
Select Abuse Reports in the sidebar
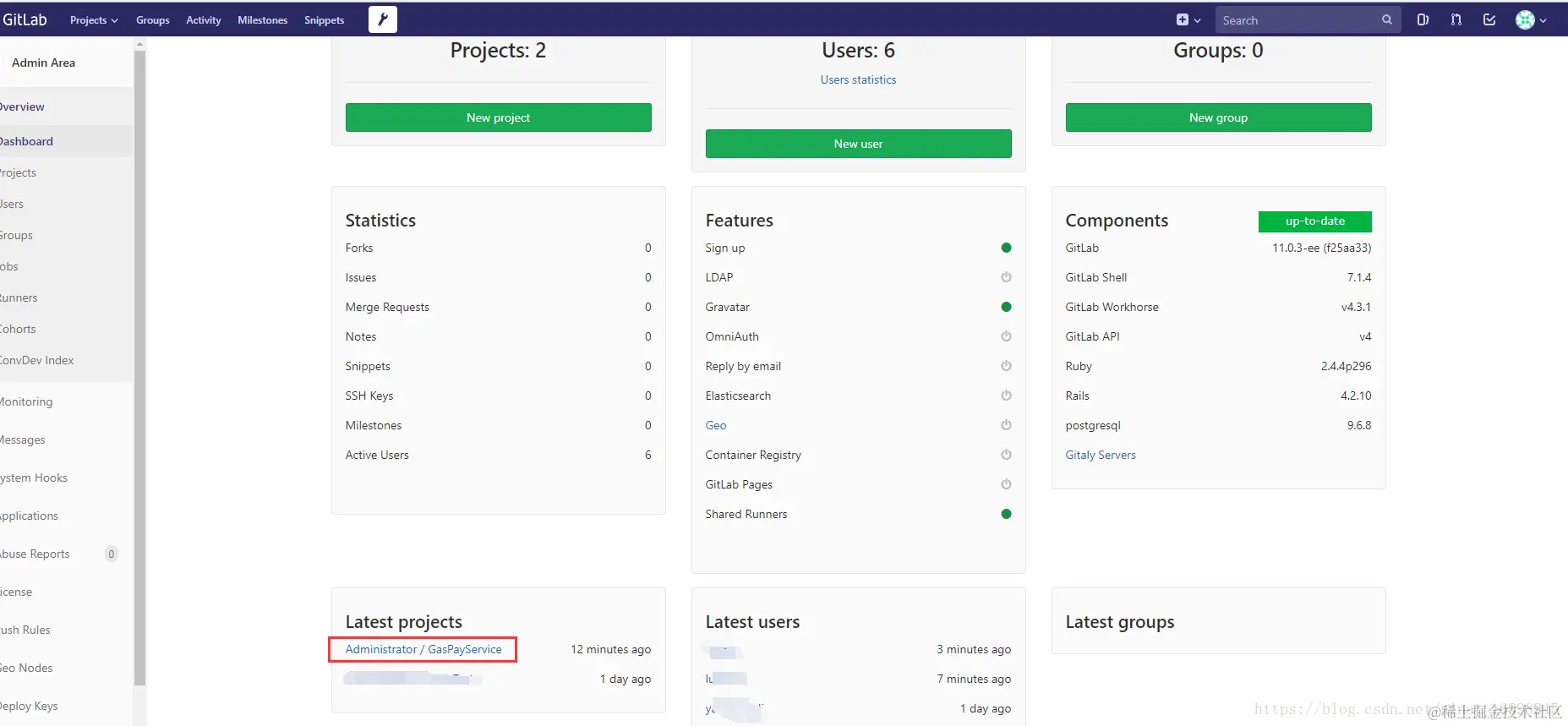click(67, 554)
